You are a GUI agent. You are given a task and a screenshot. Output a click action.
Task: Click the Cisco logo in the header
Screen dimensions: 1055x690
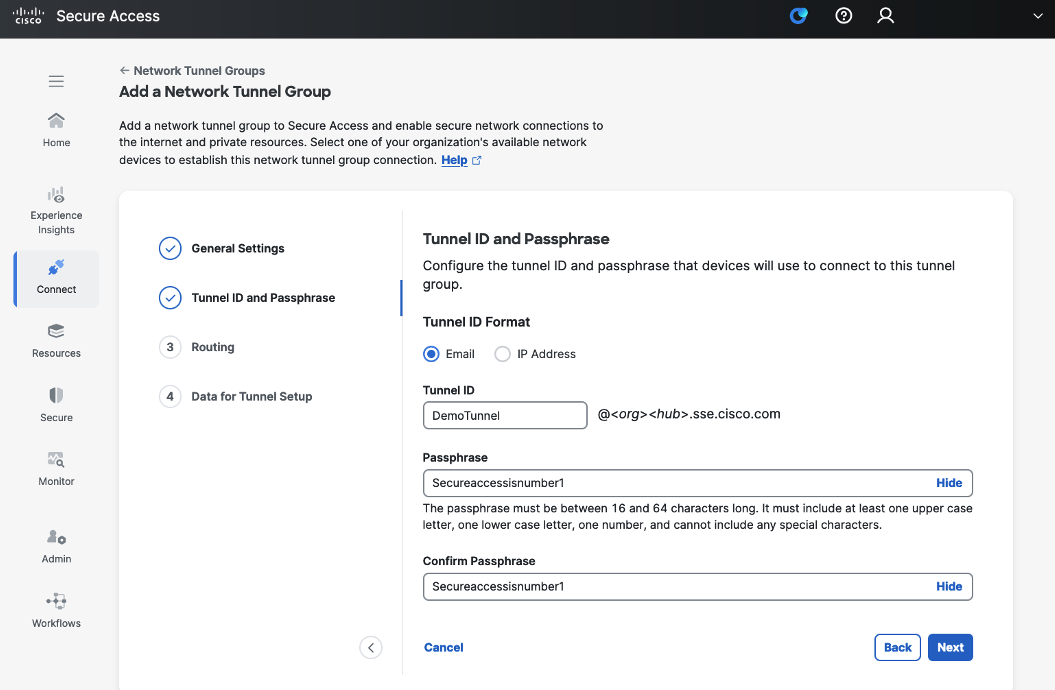(x=28, y=15)
